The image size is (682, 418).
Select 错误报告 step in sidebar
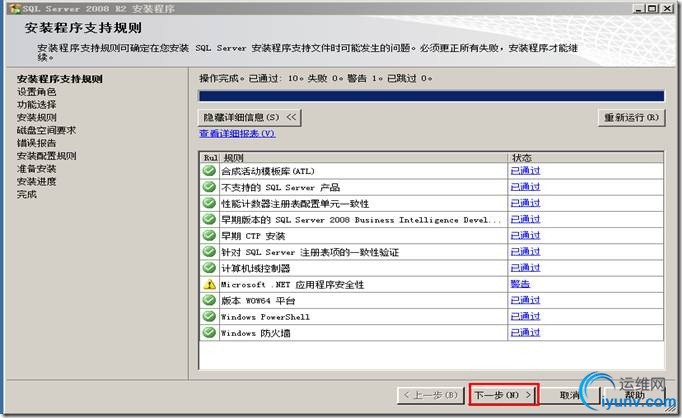pyautogui.click(x=37, y=143)
